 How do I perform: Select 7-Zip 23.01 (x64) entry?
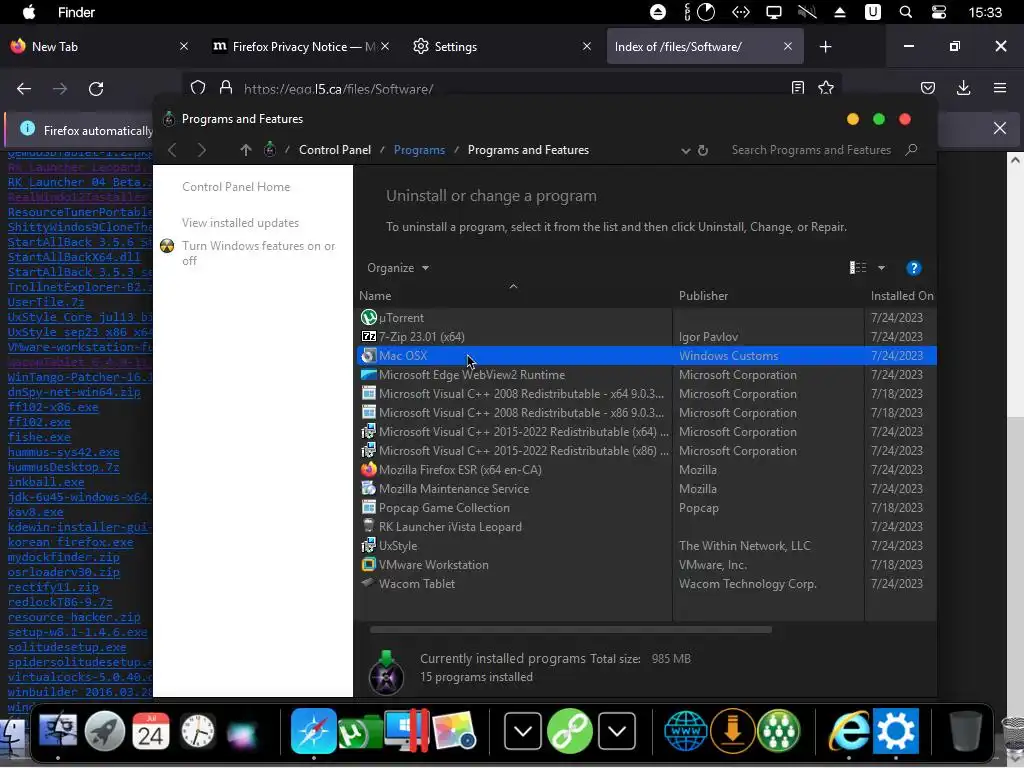[647, 336]
